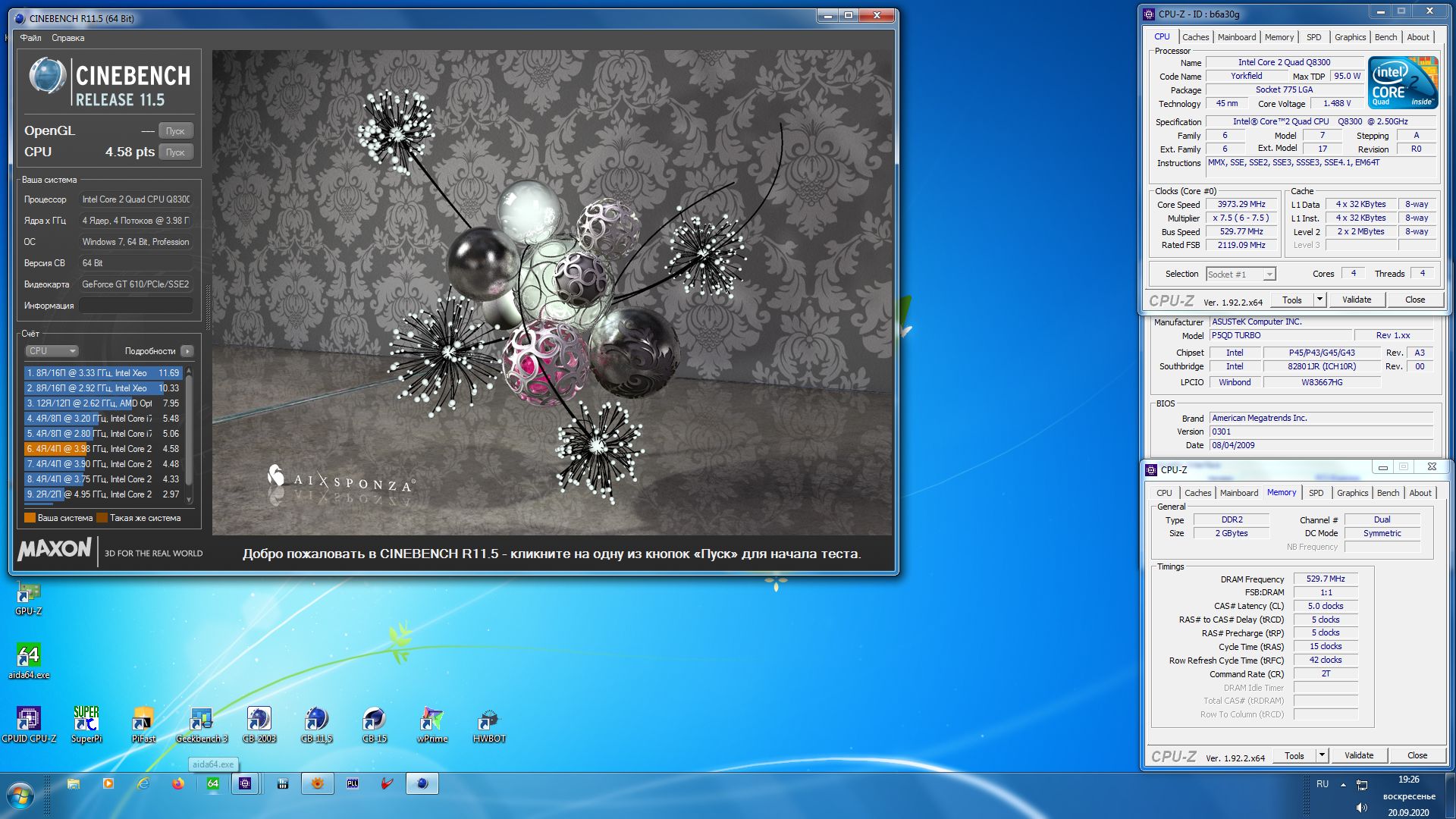Screen dimensions: 1456x819
Task: Open the Socket #1 selection dropdown
Action: [1241, 274]
